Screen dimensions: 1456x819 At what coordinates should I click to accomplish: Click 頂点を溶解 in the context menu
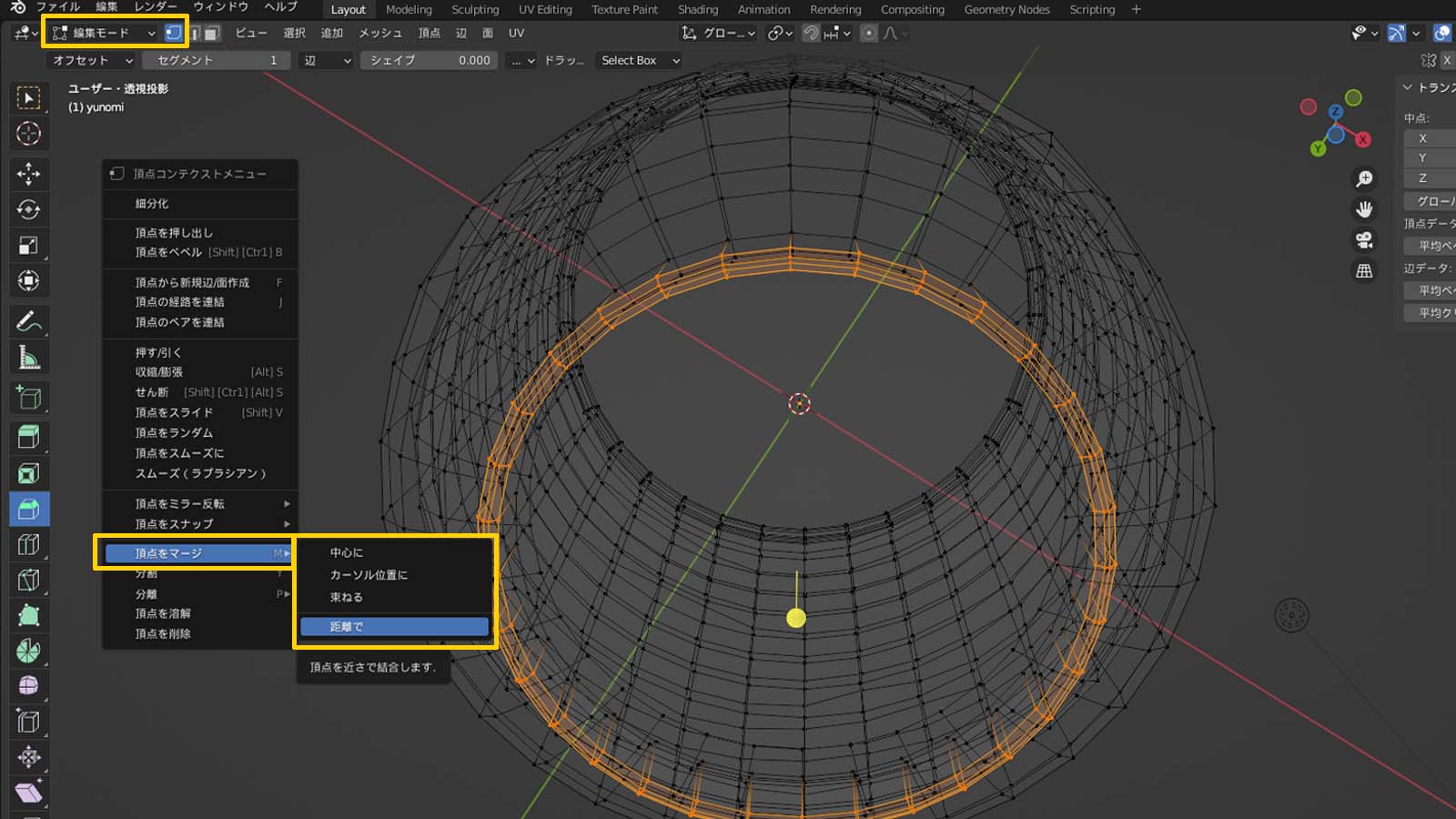163,613
